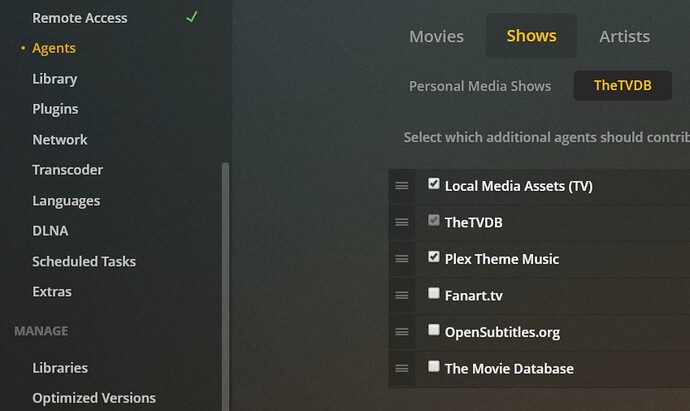
Task: Select the drag handle beside Plex Theme Music
Action: 401,259
